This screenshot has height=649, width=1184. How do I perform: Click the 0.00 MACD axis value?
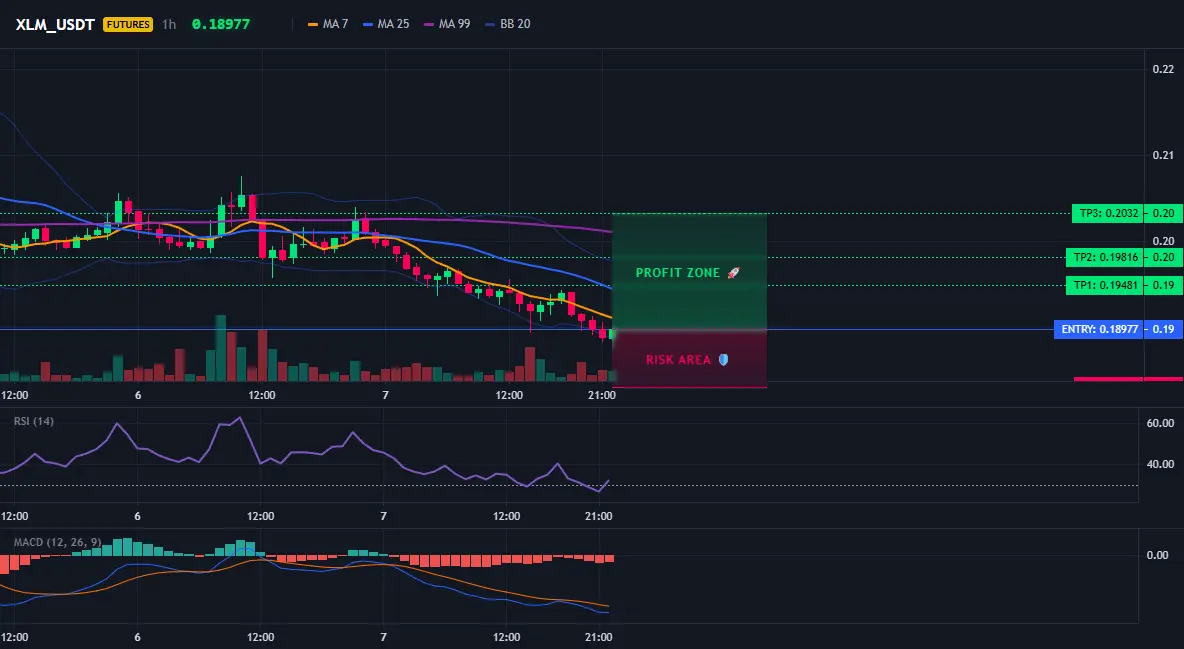pyautogui.click(x=1158, y=555)
